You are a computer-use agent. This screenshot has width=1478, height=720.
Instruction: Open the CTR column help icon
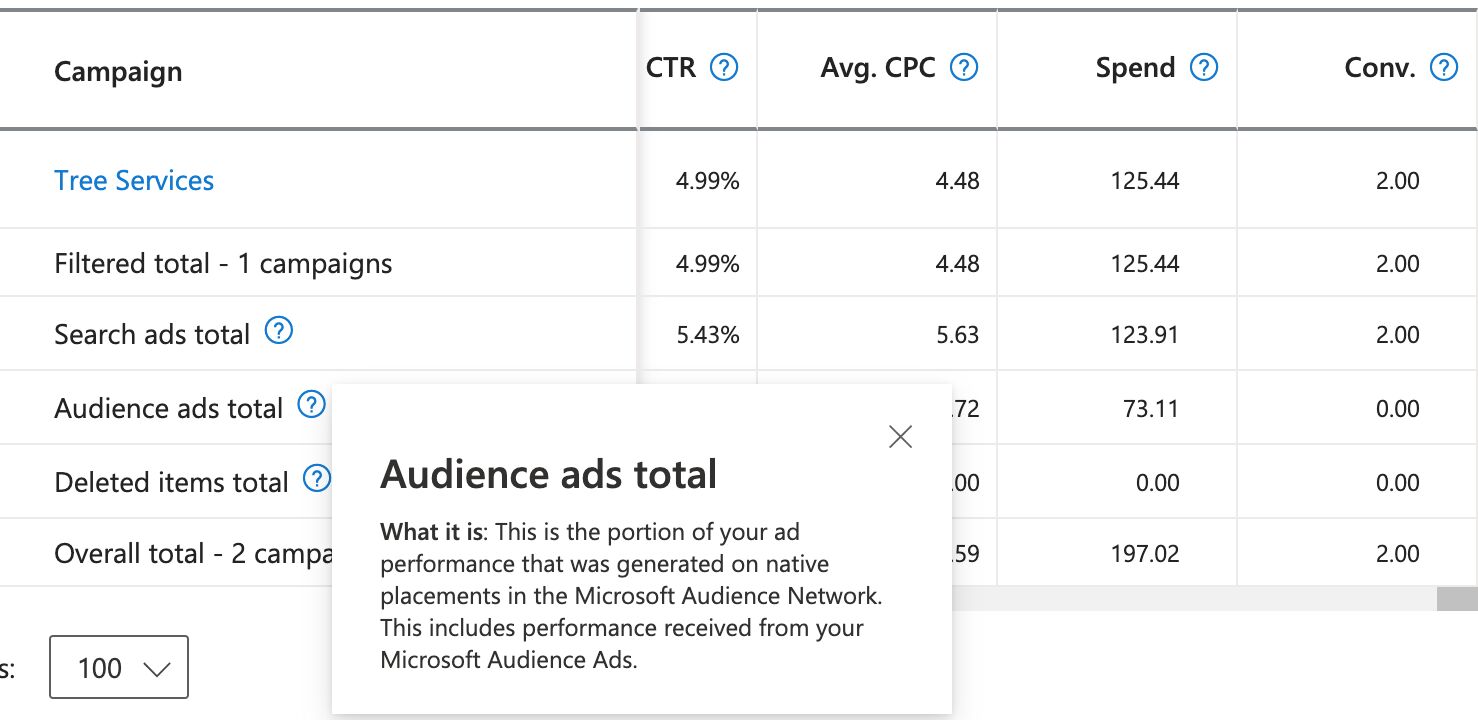[x=724, y=67]
